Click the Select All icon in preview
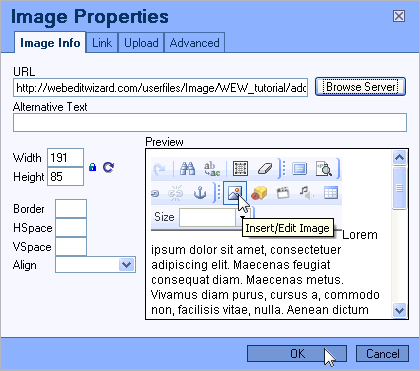The height and width of the screenshot is (371, 420). tap(240, 168)
